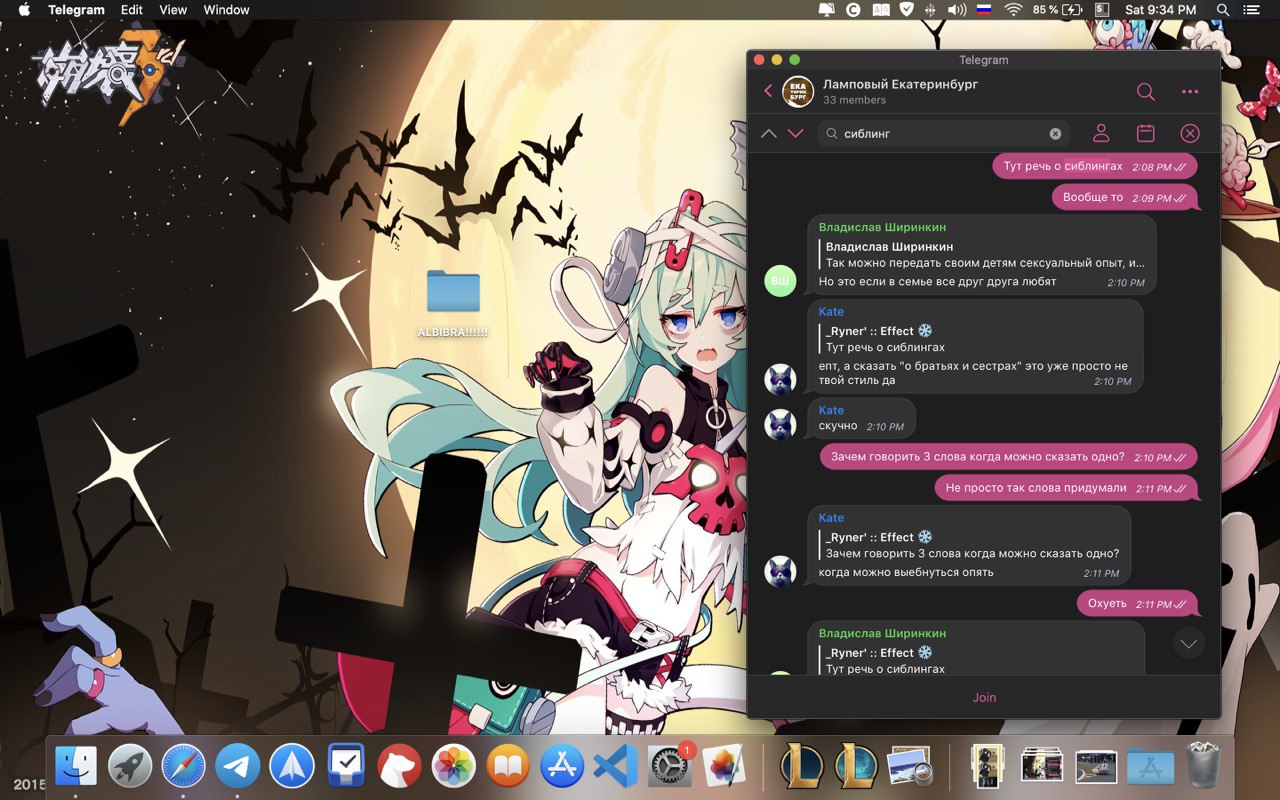The height and width of the screenshot is (800, 1280).
Task: Open Spark mail app in Dock
Action: click(x=292, y=767)
